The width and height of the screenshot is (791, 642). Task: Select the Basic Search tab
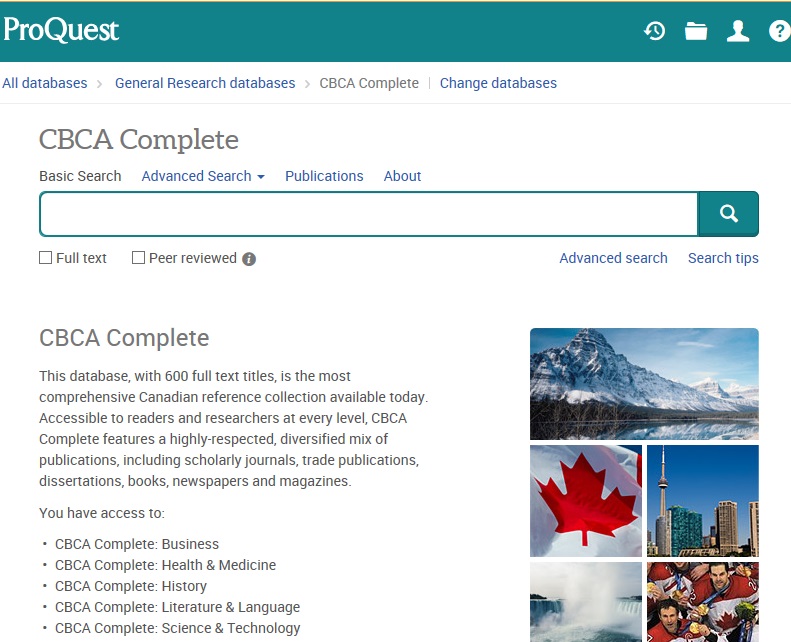click(80, 176)
